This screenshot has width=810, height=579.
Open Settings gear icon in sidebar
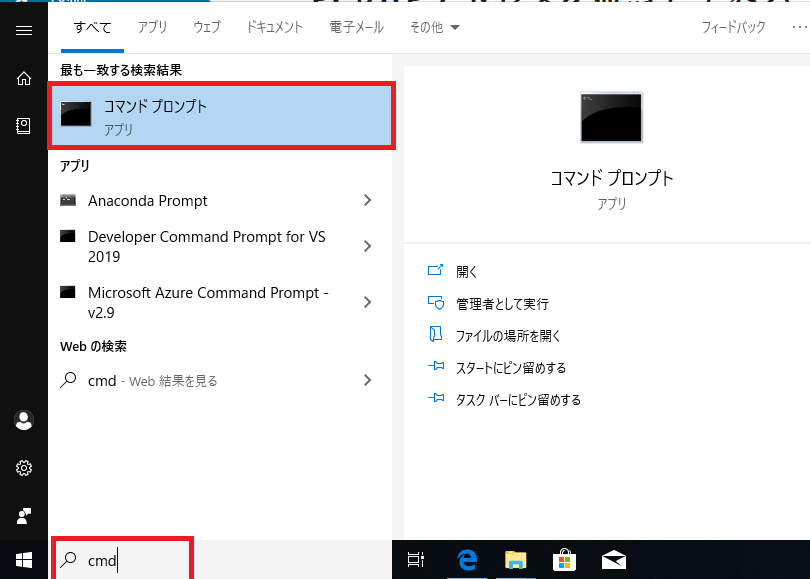pyautogui.click(x=24, y=468)
